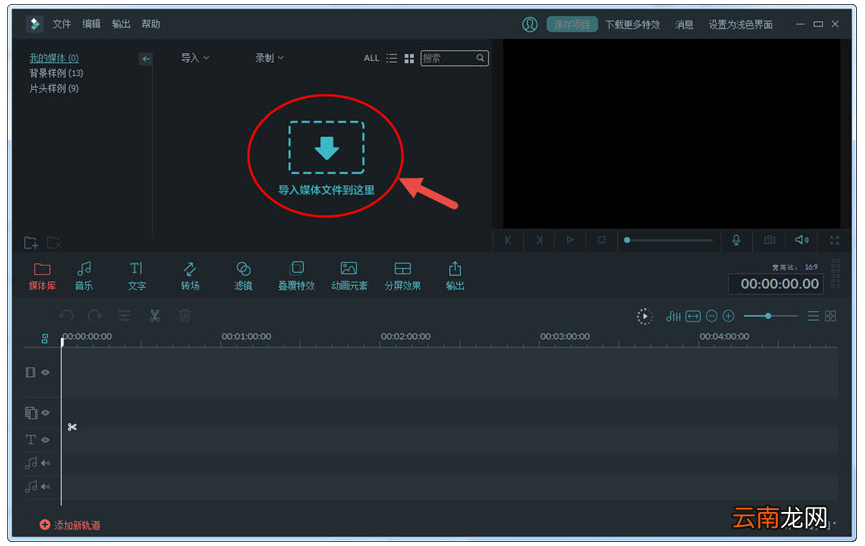Click the delete folder icon
Screen dimensions: 865x546
point(54,243)
